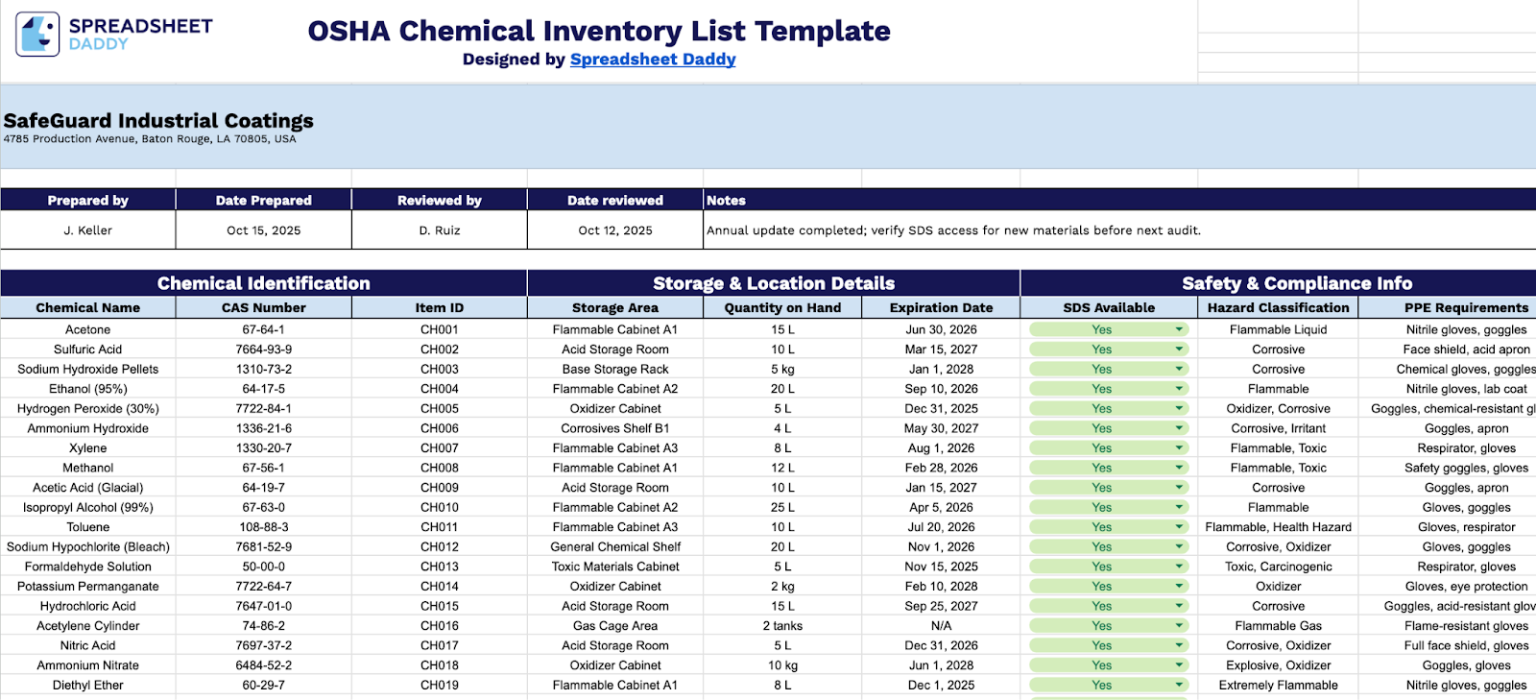Click the Date Prepared value Oct 15, 2025
This screenshot has height=700, width=1536.
point(263,230)
